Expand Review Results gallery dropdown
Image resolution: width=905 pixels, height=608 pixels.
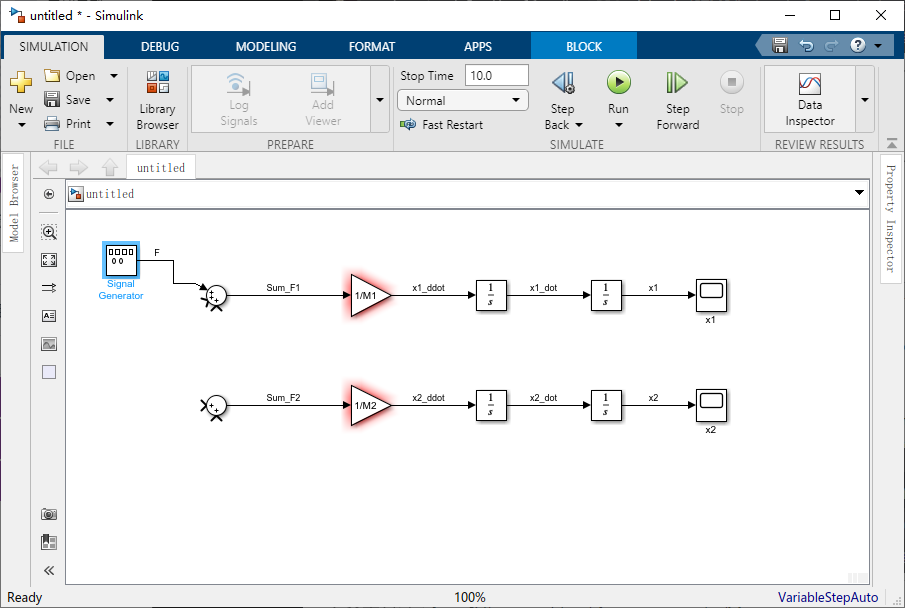pos(865,99)
